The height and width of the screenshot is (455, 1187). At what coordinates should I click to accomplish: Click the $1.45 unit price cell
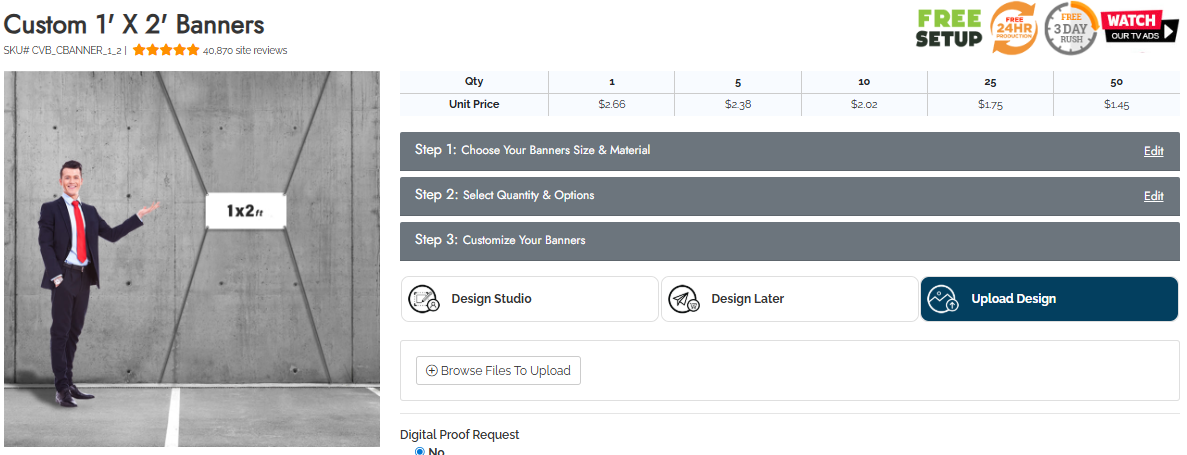(x=1117, y=104)
